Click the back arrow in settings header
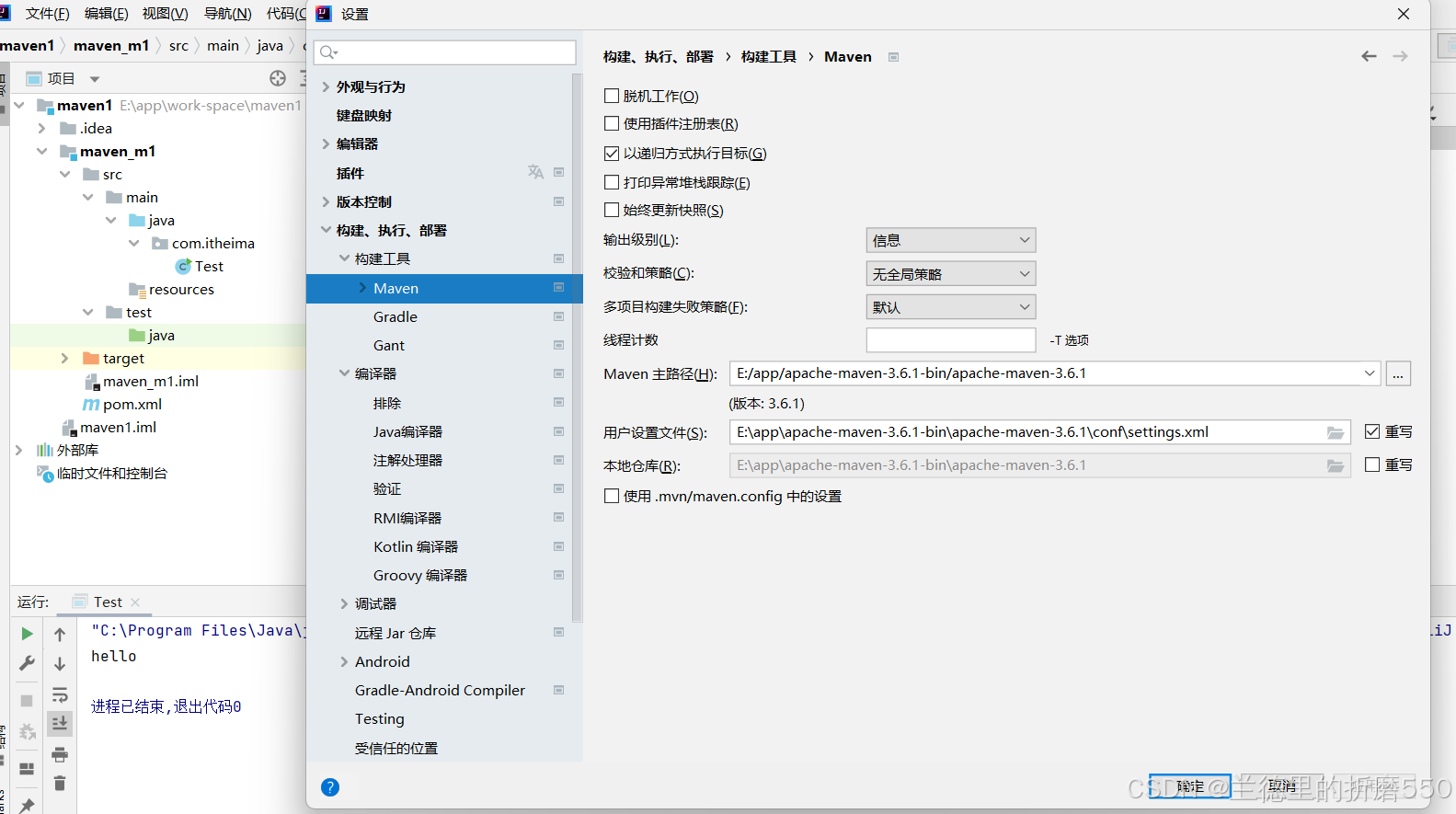The width and height of the screenshot is (1456, 814). tap(1369, 56)
